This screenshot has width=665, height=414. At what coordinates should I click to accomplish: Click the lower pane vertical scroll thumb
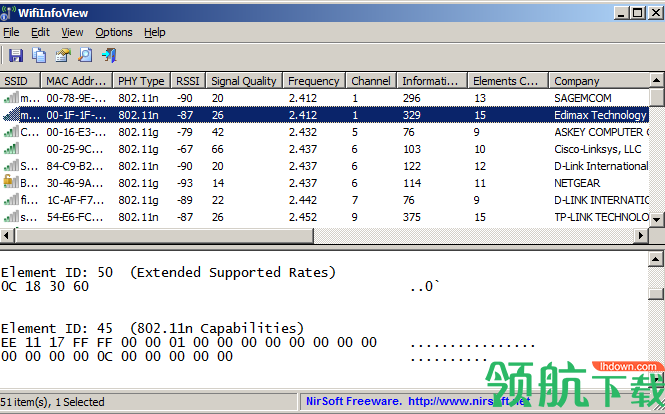click(656, 294)
